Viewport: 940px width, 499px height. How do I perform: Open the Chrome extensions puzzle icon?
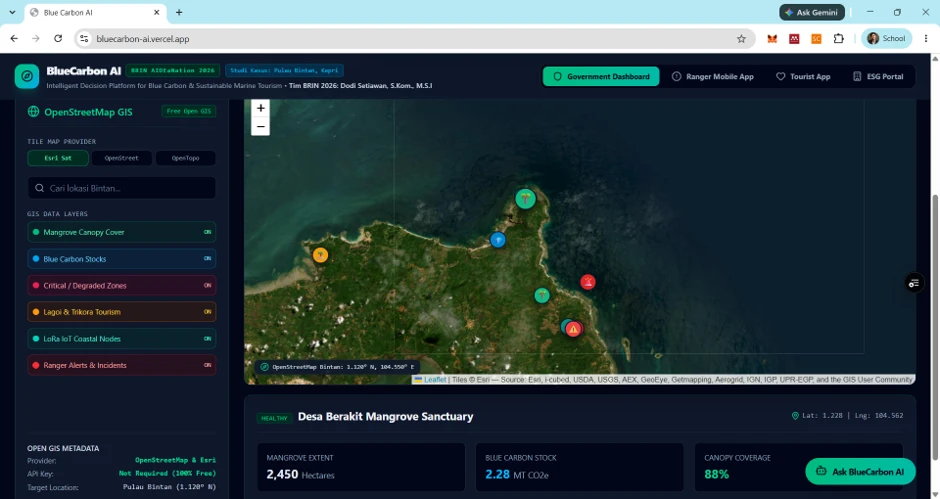838,38
